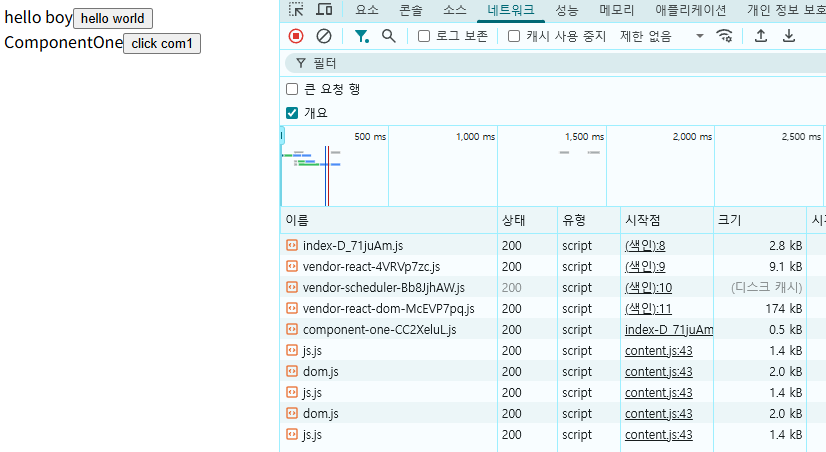Open the network search magnifier
The image size is (826, 452).
pyautogui.click(x=389, y=36)
